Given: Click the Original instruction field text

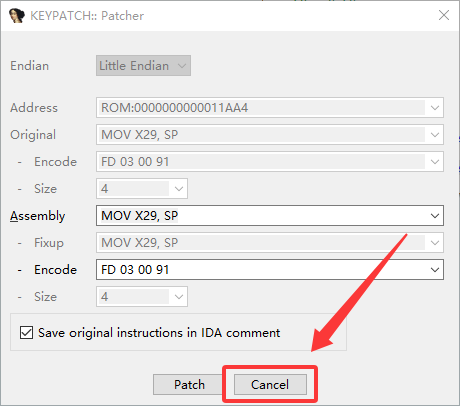Looking at the screenshot, I should tap(140, 135).
